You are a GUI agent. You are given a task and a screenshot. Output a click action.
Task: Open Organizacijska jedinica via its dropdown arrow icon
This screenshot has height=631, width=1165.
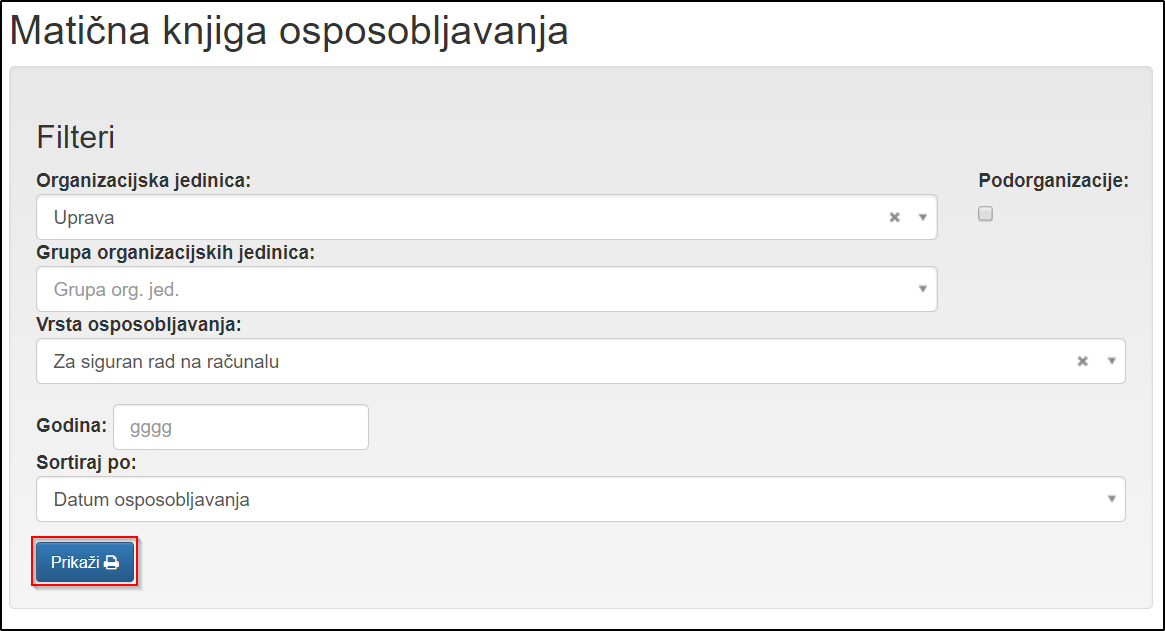[922, 216]
